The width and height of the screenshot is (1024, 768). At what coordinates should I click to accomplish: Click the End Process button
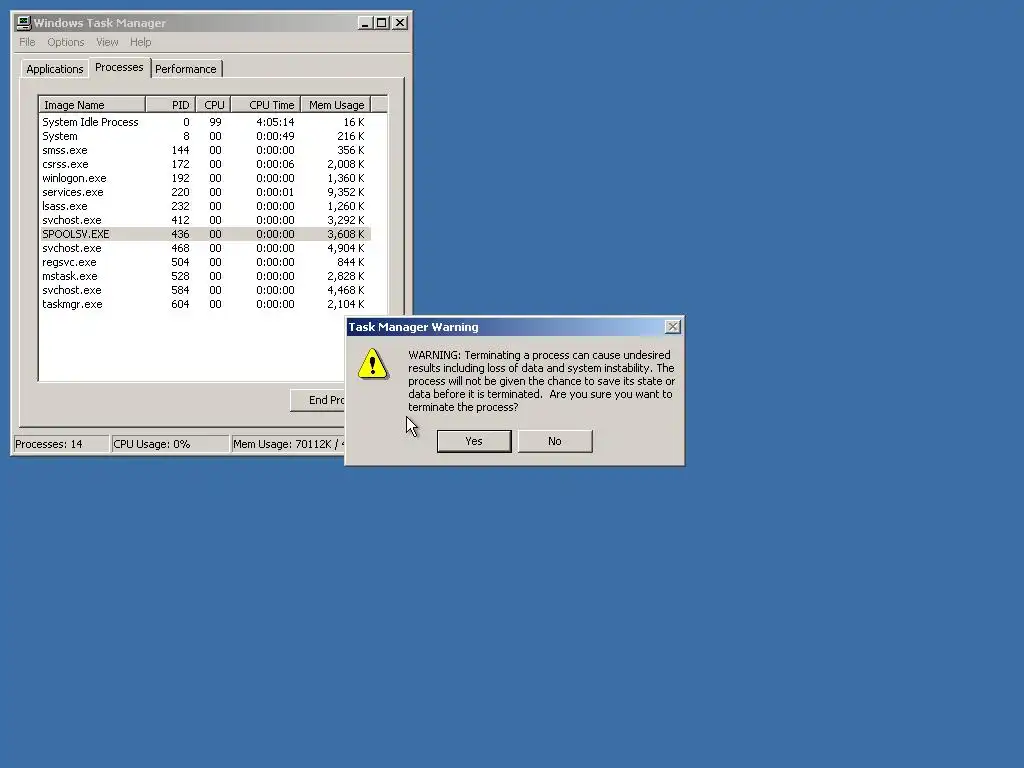pos(318,400)
